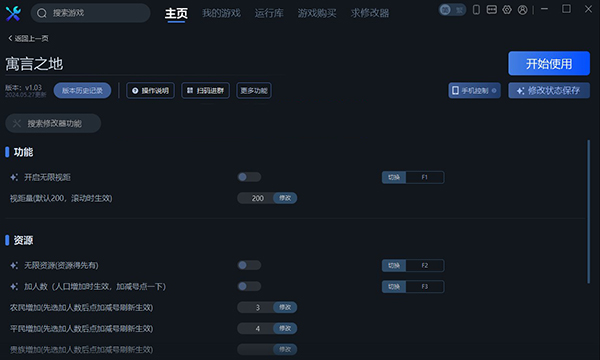Switch to the 主页 tab
The height and width of the screenshot is (360, 600).
click(x=176, y=13)
